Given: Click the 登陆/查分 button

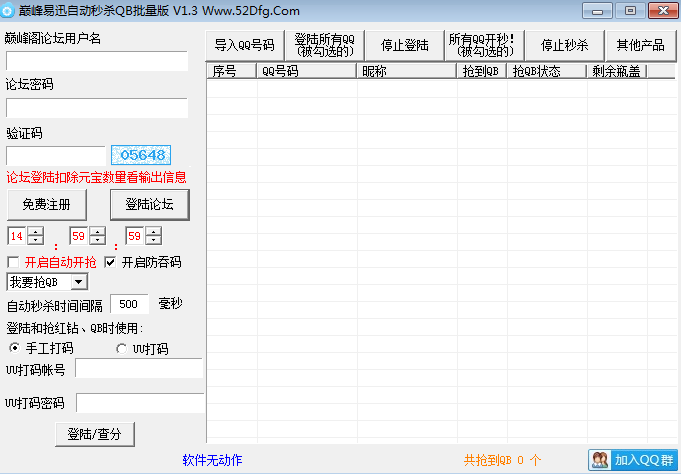Looking at the screenshot, I should (x=95, y=434).
